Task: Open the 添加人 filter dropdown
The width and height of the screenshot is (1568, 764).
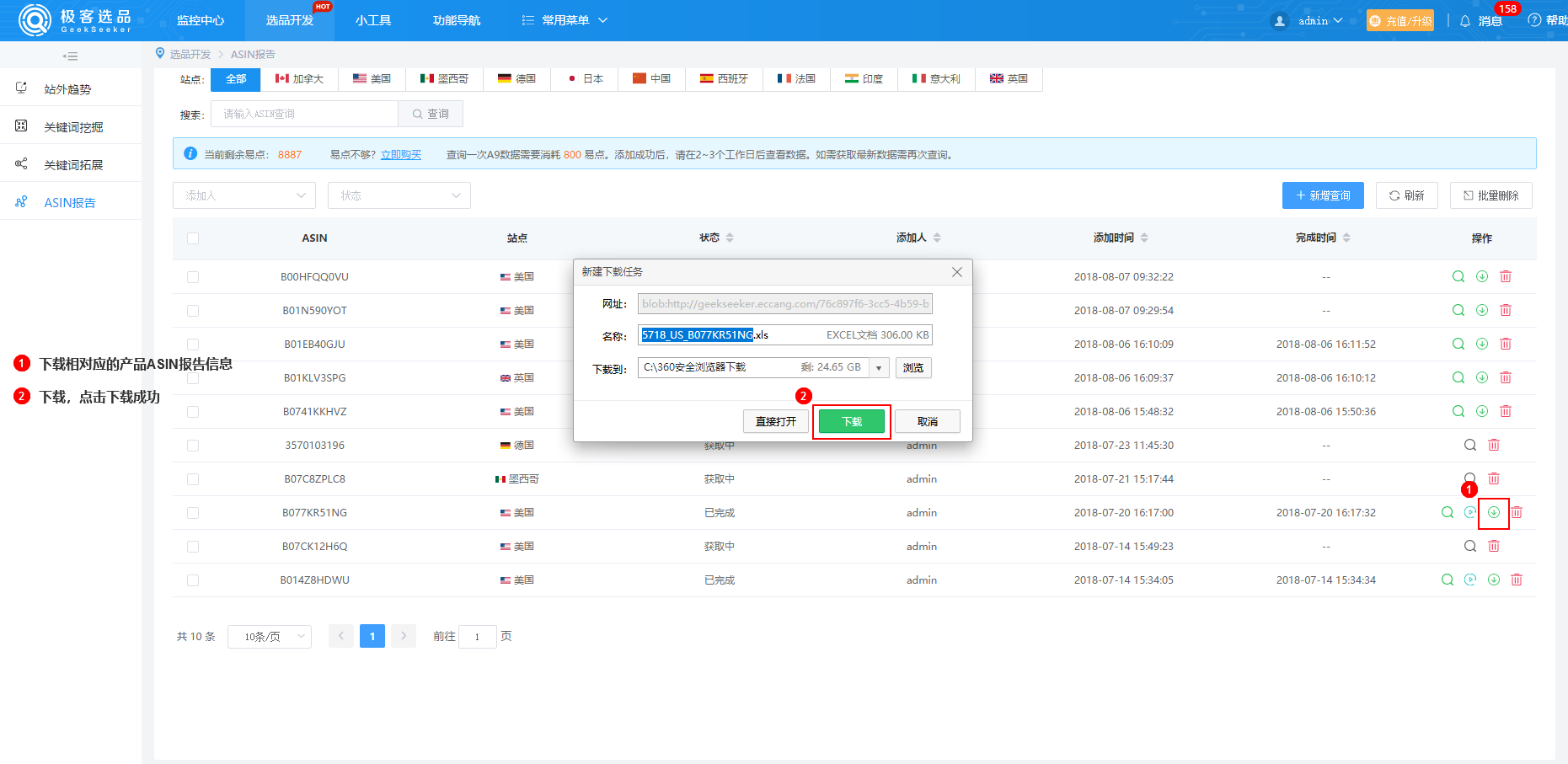Action: (x=244, y=195)
